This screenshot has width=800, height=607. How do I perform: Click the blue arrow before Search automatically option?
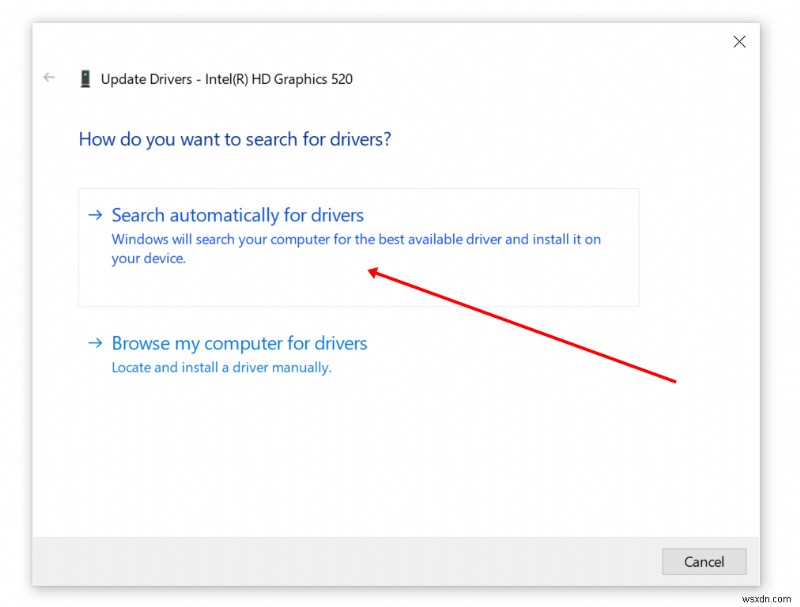pyautogui.click(x=95, y=214)
